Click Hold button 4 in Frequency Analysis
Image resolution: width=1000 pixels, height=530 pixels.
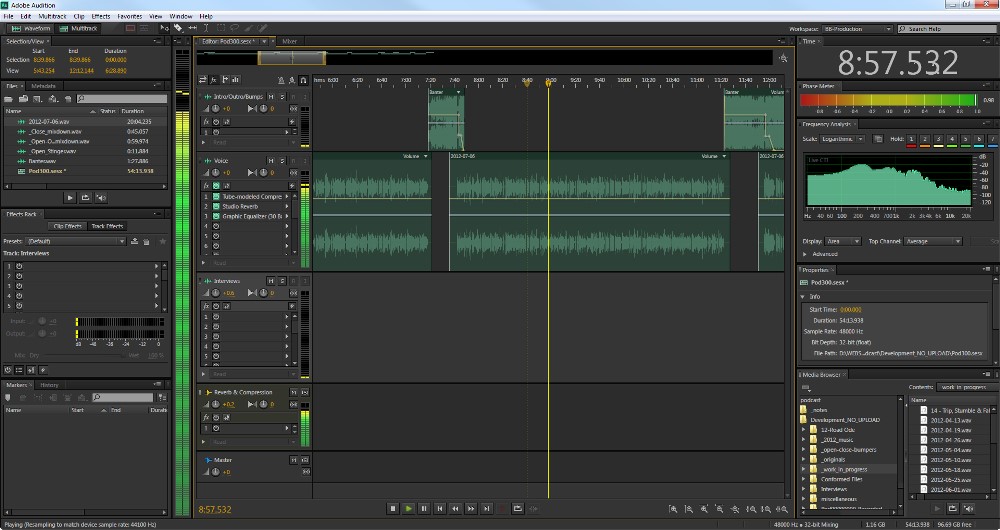[952, 139]
